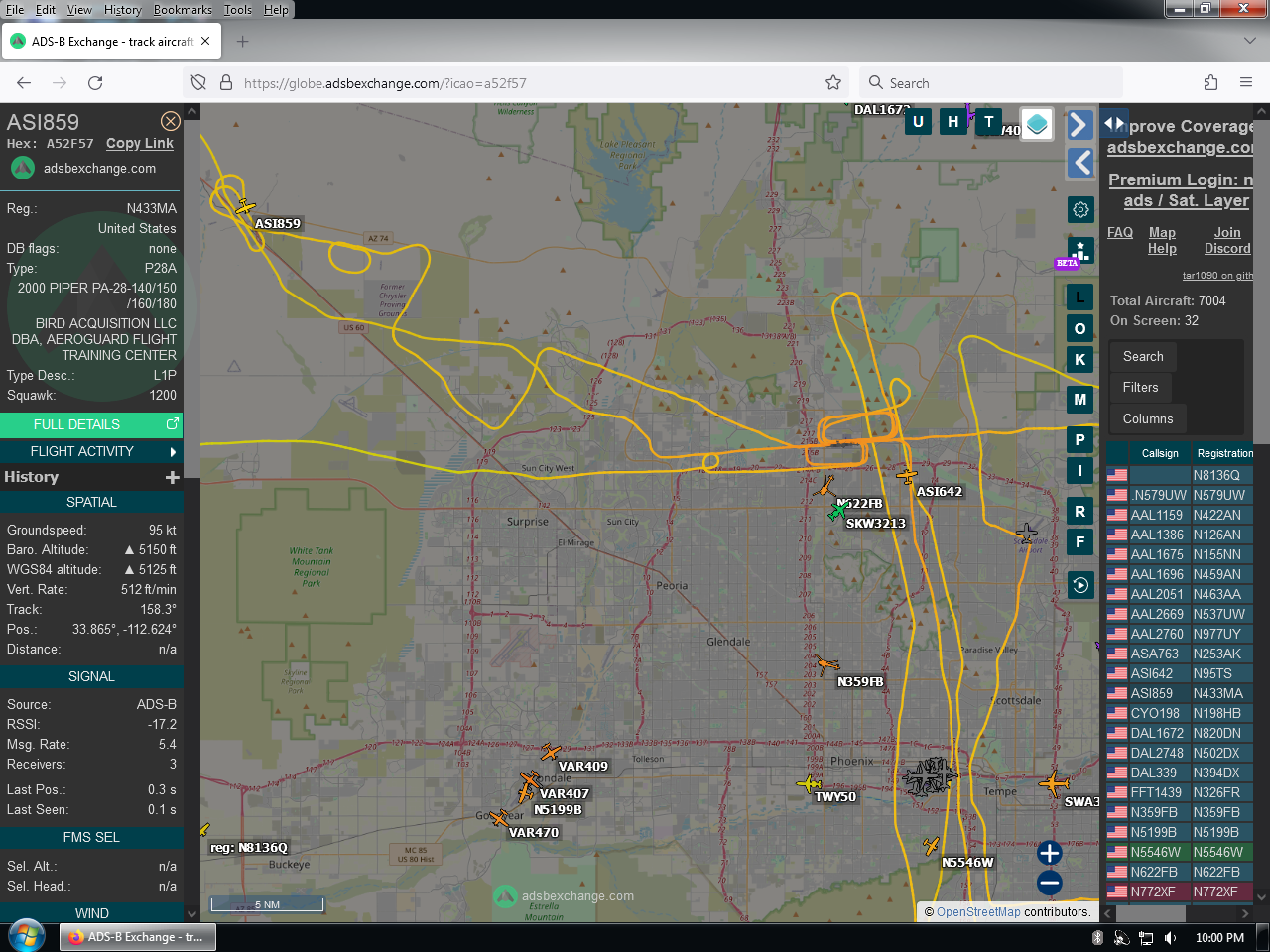Toggle the T map button
This screenshot has width=1270, height=952.
coord(988,122)
